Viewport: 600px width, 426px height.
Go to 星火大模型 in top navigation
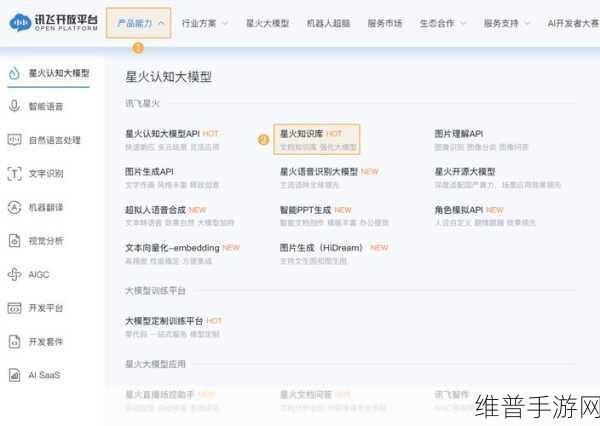(267, 23)
